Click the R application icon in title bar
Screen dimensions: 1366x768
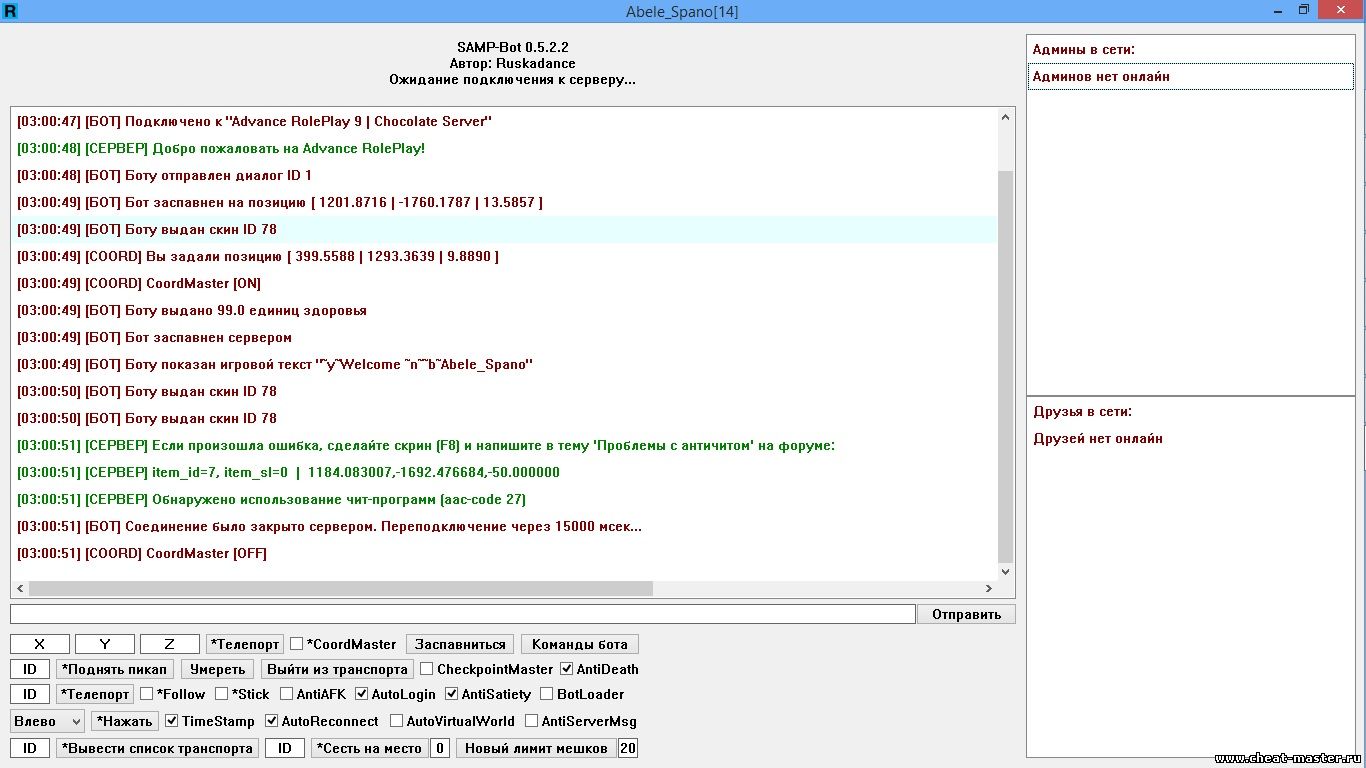(x=10, y=11)
